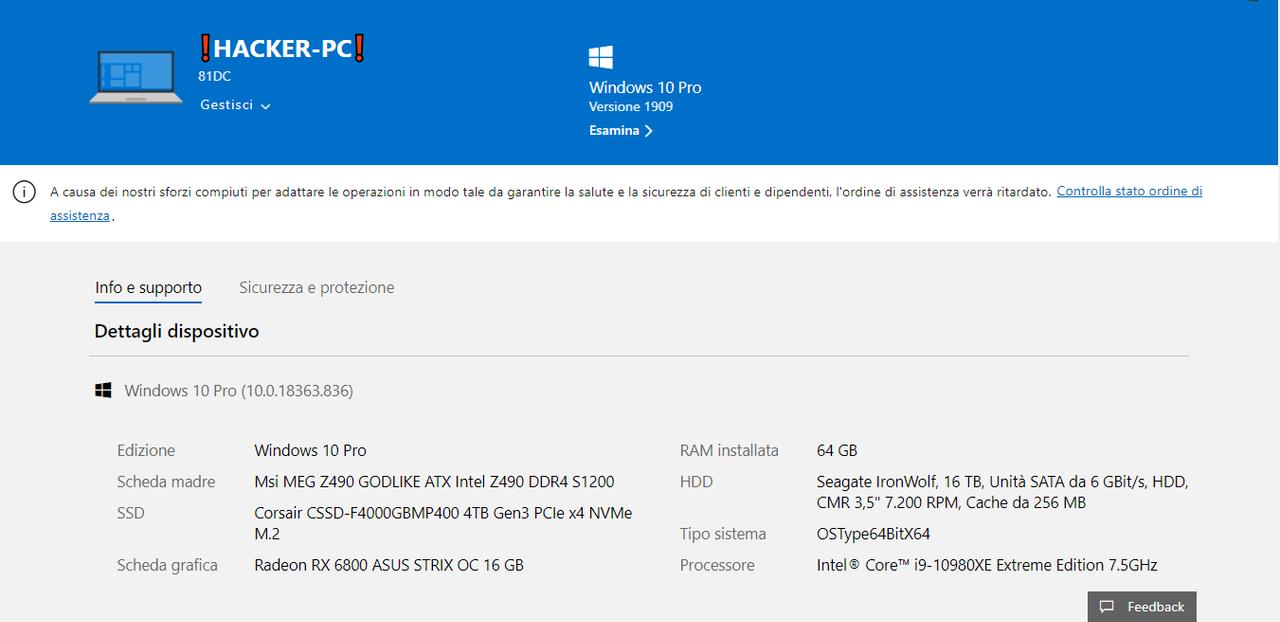
Task: Click the Tipo sistema label
Action: tap(723, 534)
